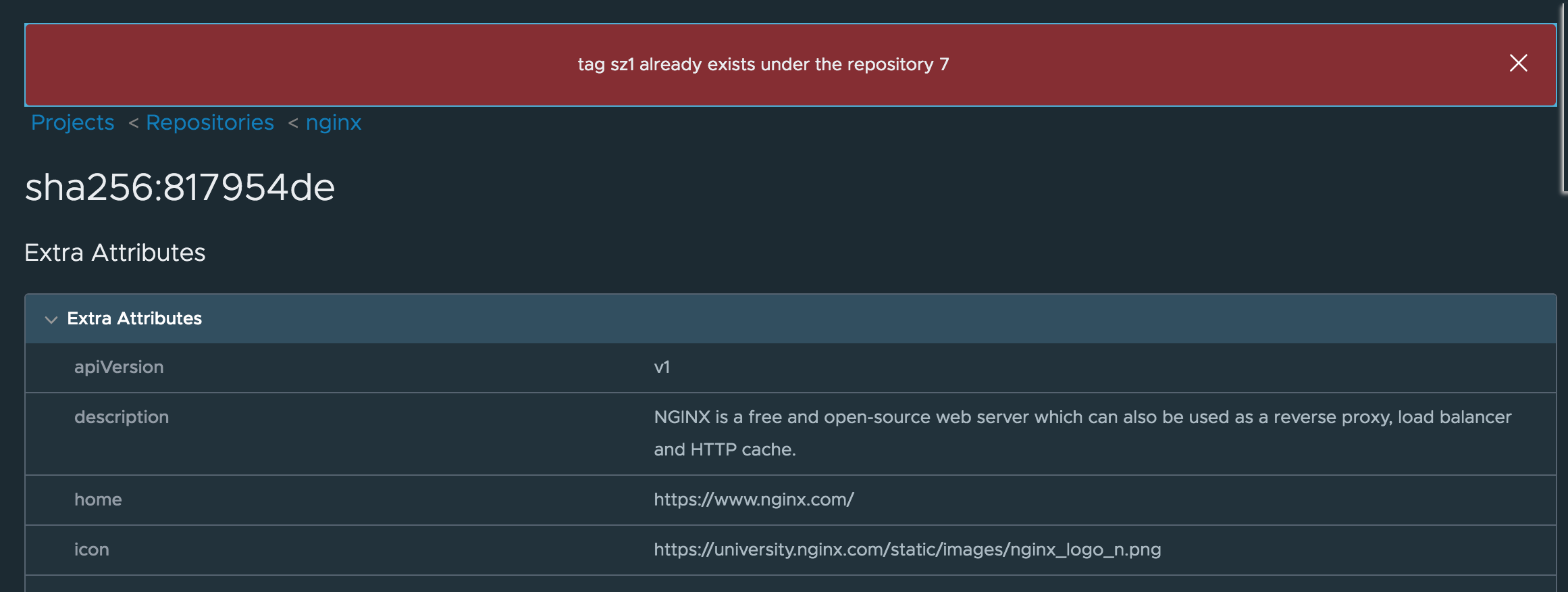Click the NGINX description text
The width and height of the screenshot is (1568, 592).
[x=1080, y=417]
